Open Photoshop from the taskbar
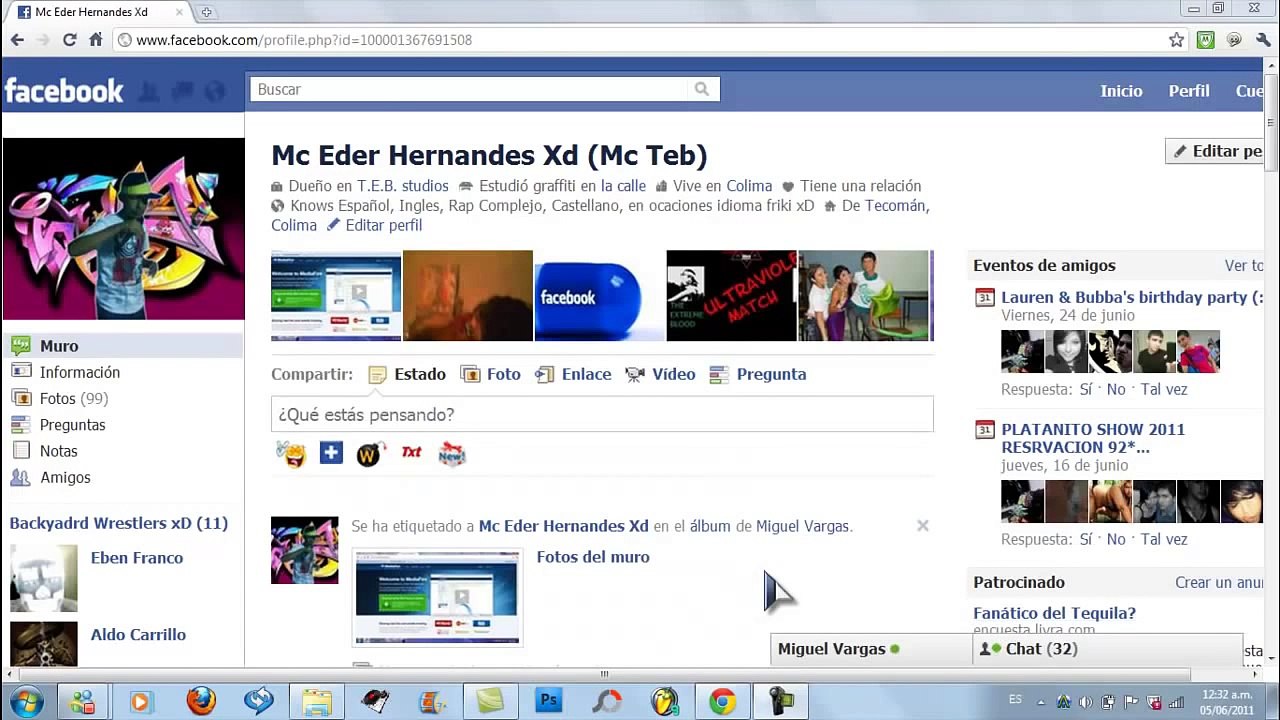The height and width of the screenshot is (720, 1280). 549,701
